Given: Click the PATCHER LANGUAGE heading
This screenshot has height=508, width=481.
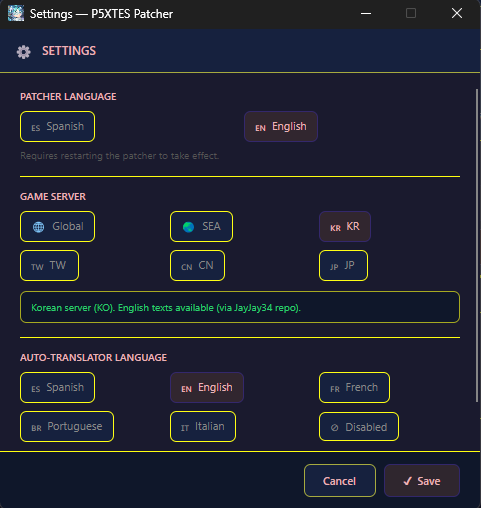Looking at the screenshot, I should pos(68,97).
